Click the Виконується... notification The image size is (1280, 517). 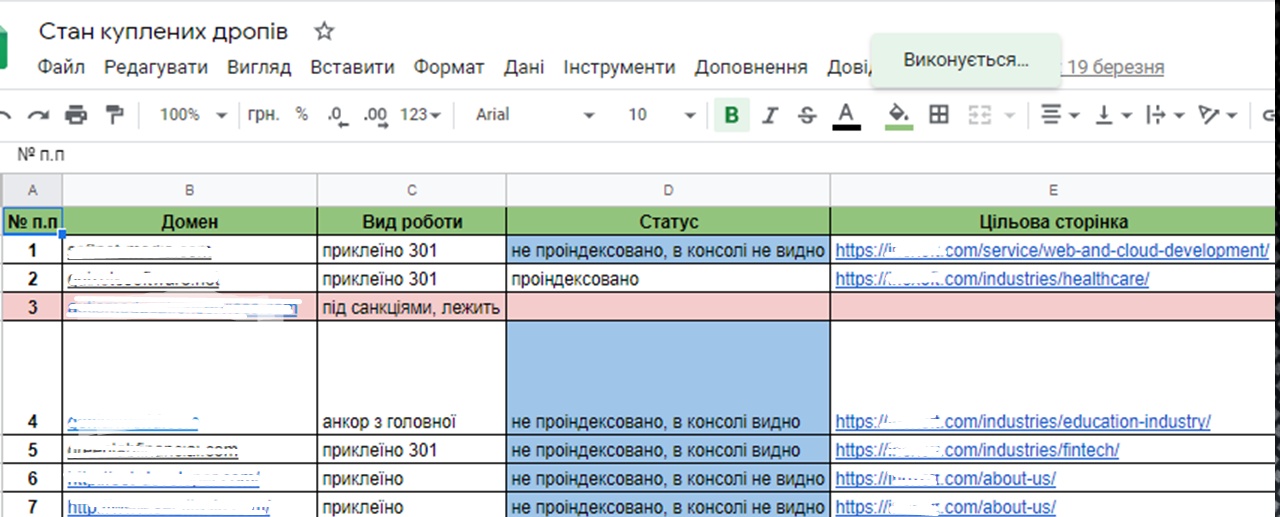pyautogui.click(x=965, y=60)
